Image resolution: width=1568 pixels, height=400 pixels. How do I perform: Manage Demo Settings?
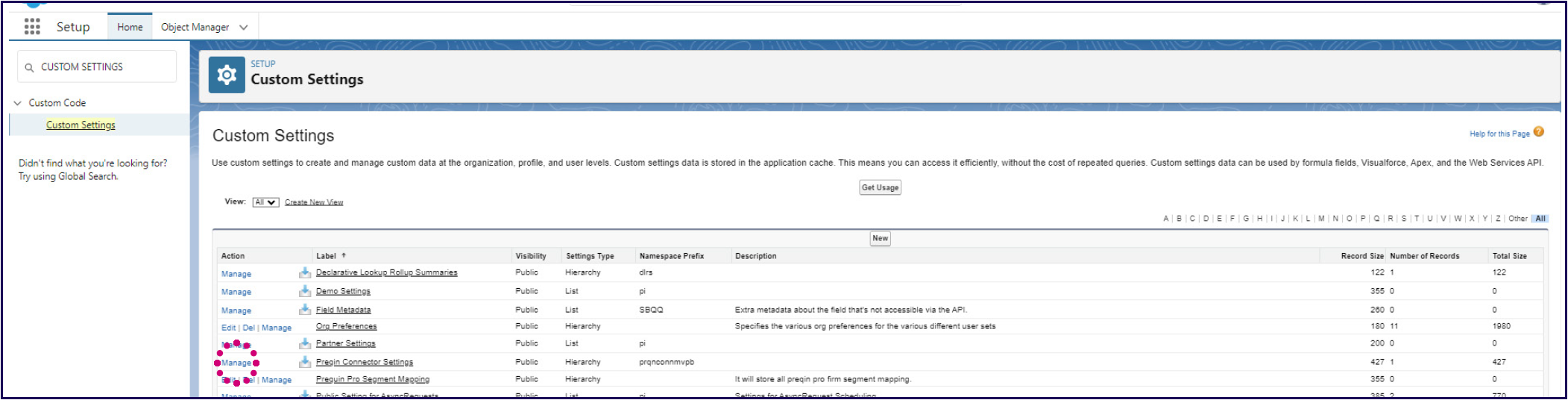pos(236,292)
